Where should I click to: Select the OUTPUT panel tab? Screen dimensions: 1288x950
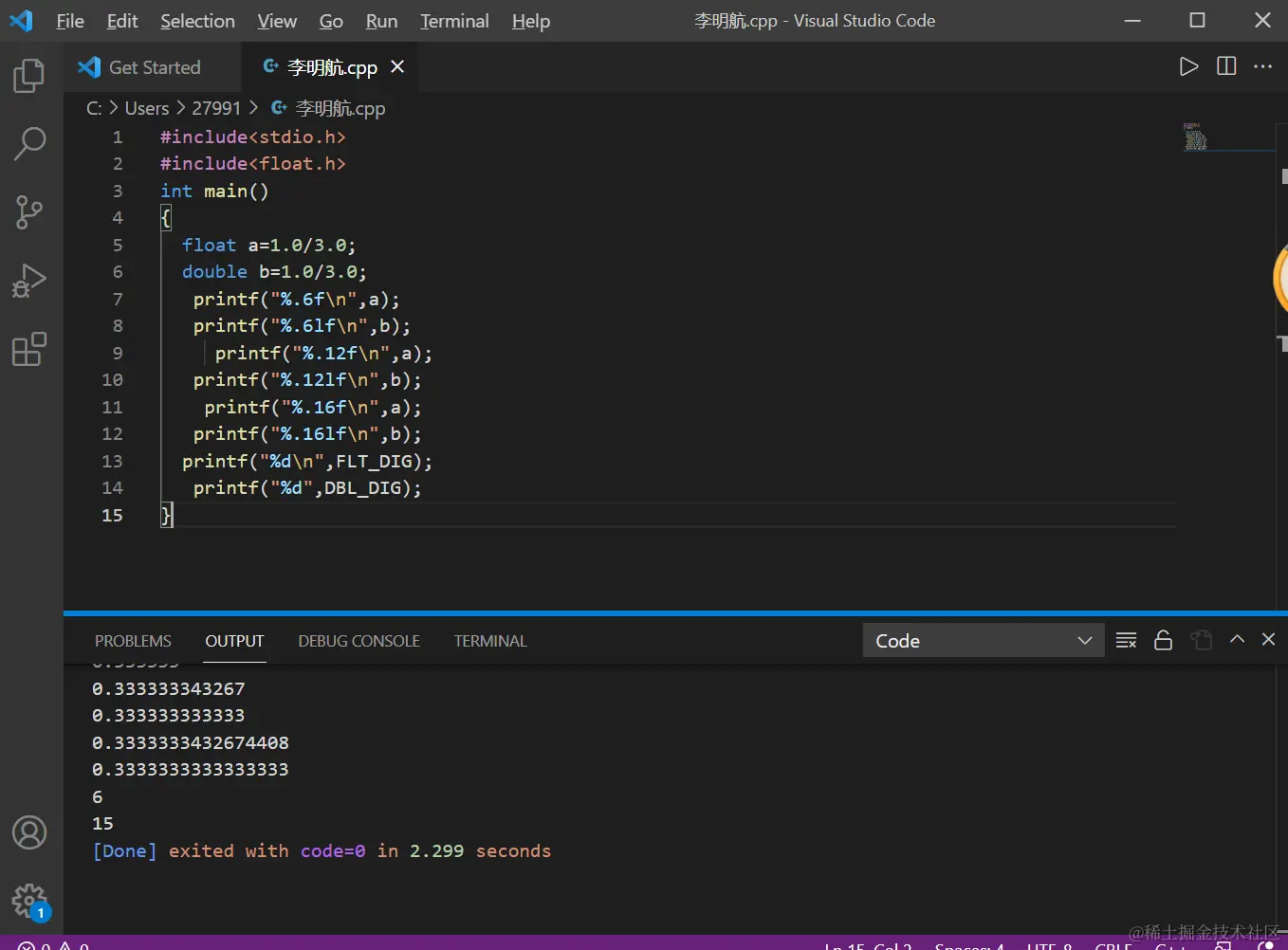(234, 641)
